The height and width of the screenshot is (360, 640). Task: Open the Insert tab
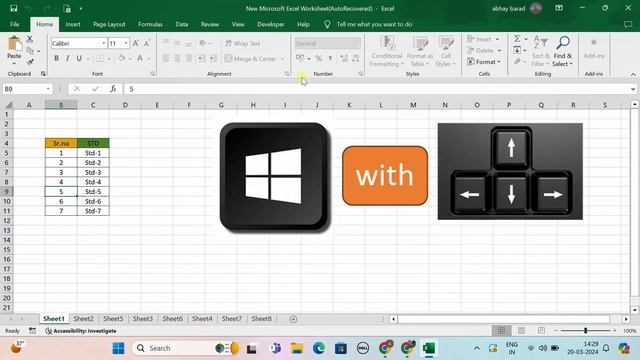73,24
